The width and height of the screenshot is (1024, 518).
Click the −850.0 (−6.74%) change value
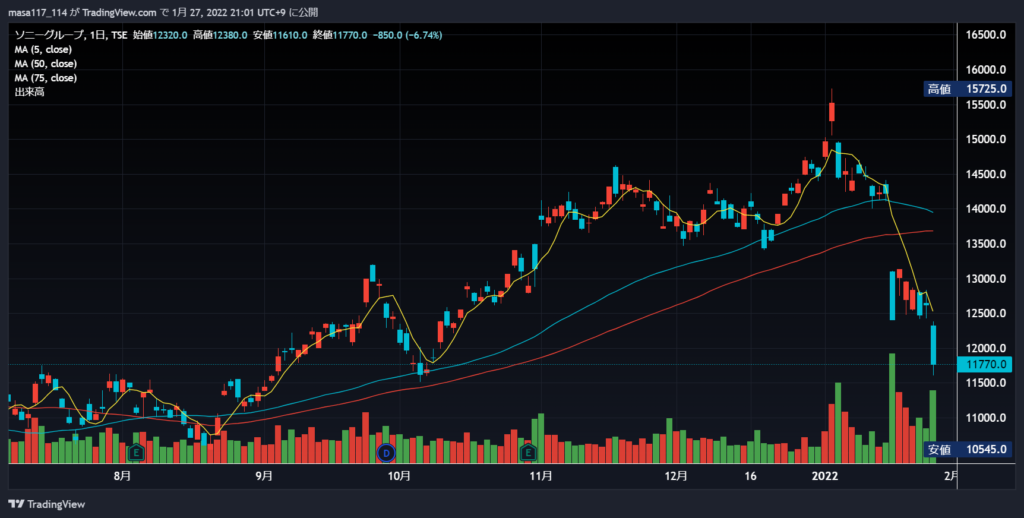[x=406, y=35]
